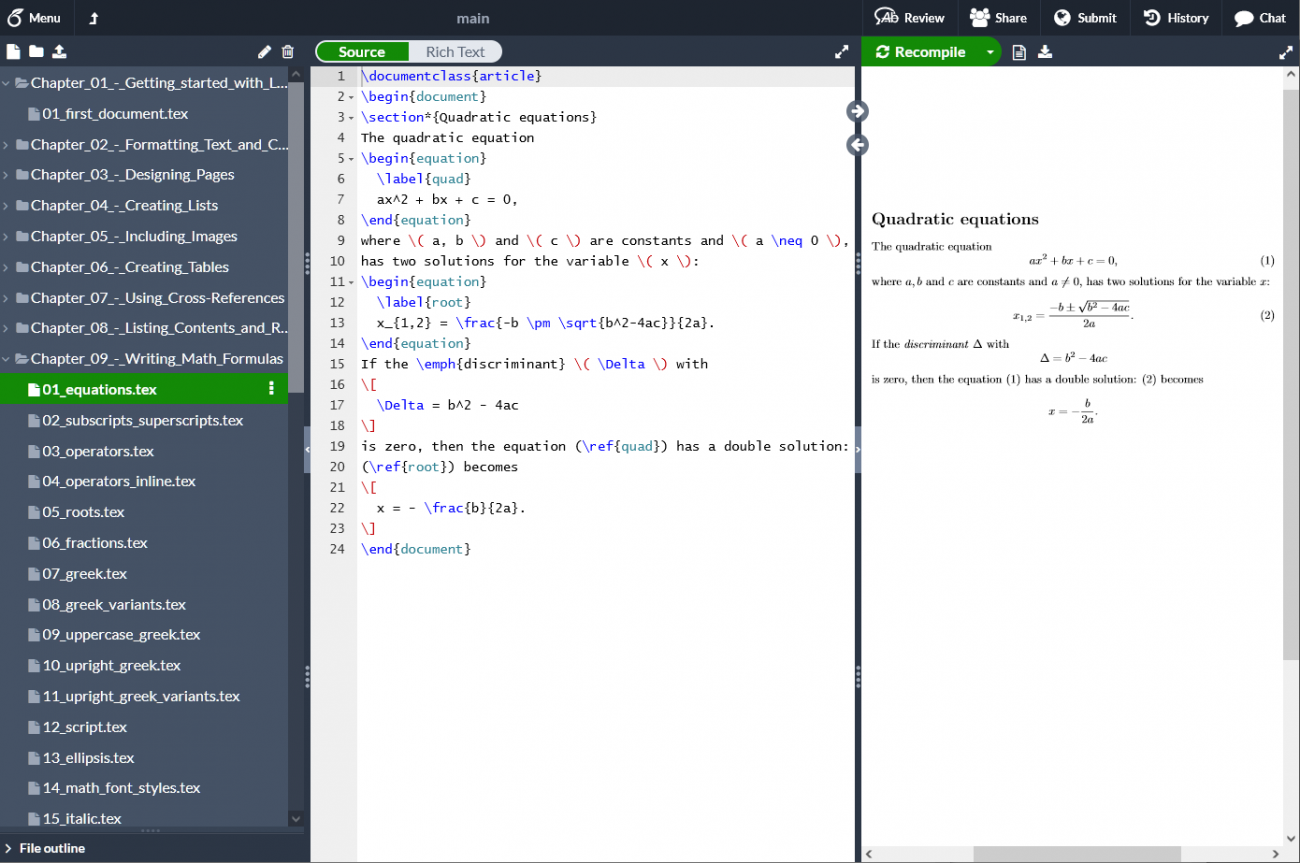Open the Recompile options dropdown
Screen dimensions: 1300x863
[x=989, y=51]
